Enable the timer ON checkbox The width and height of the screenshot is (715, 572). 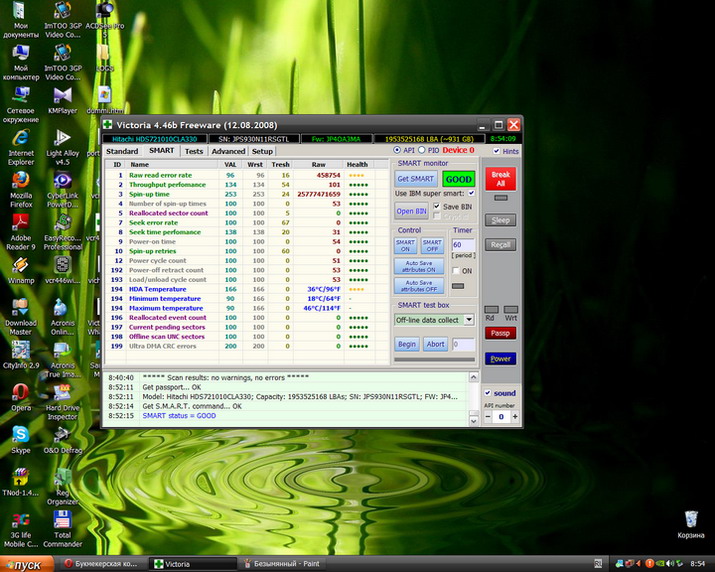tap(456, 271)
